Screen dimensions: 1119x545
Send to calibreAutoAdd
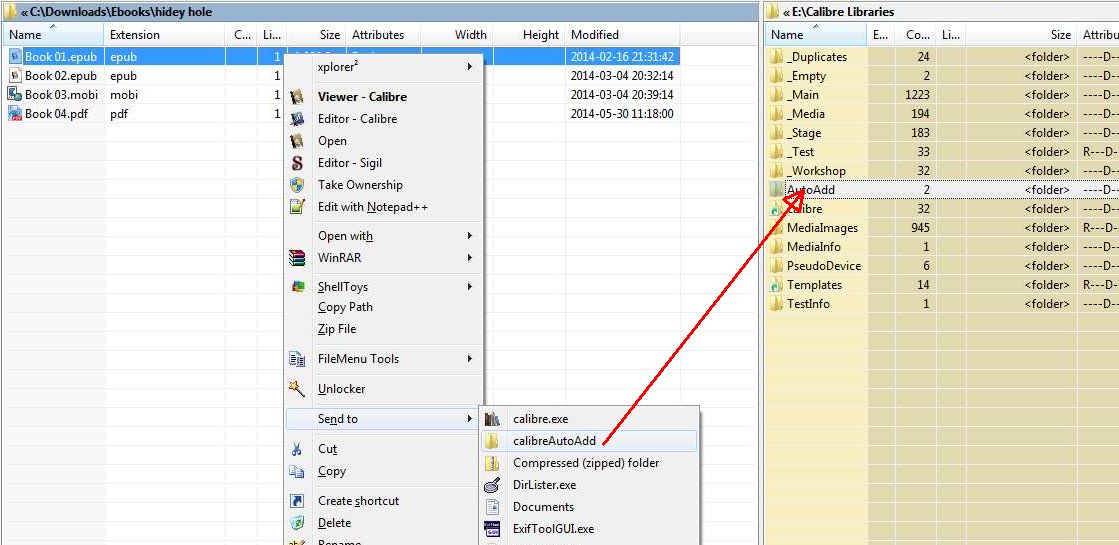click(x=589, y=442)
